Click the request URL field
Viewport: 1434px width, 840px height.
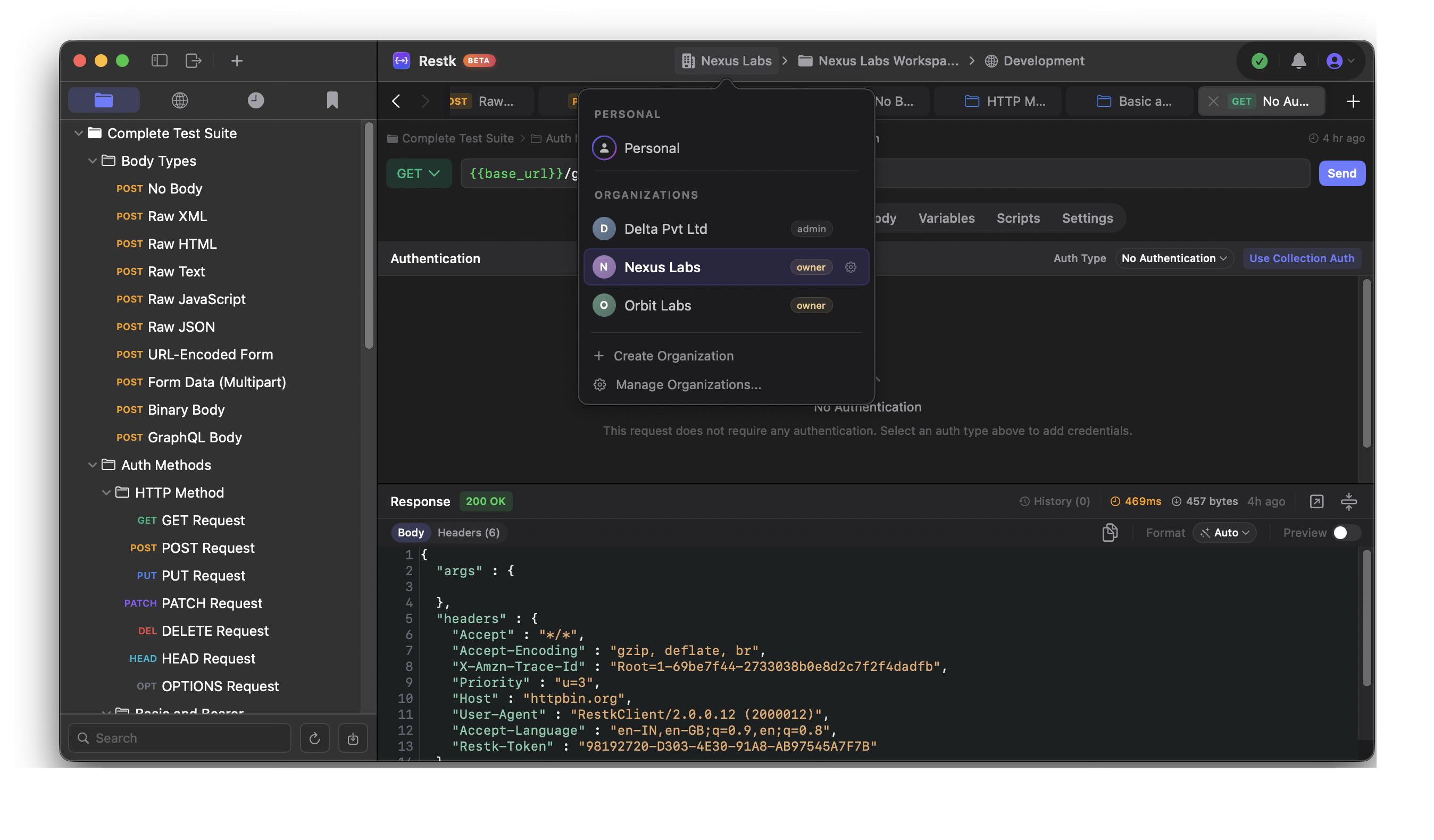coord(885,173)
